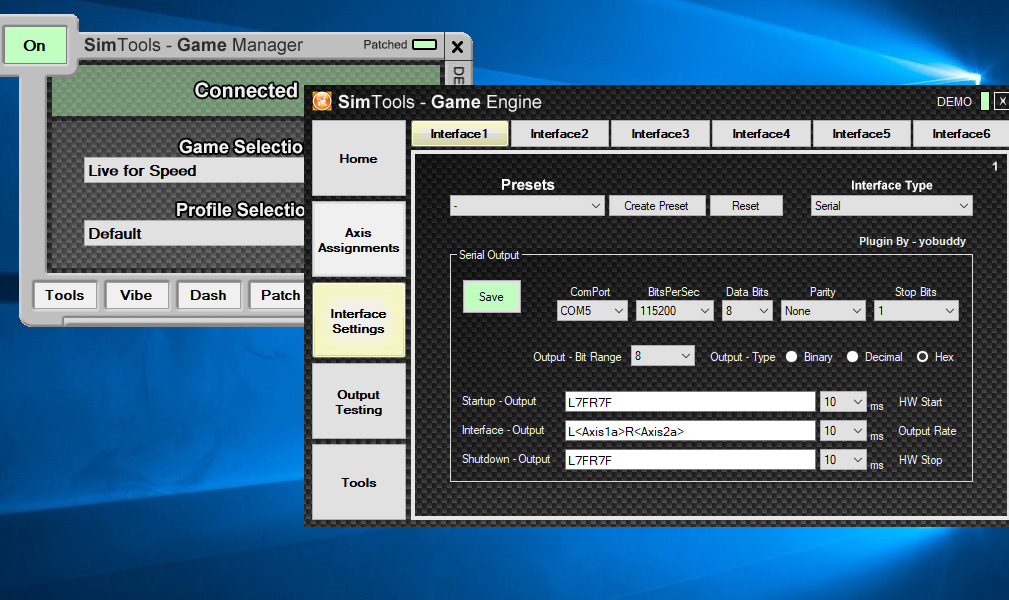
Task: Click the green Save button
Action: coord(492,297)
